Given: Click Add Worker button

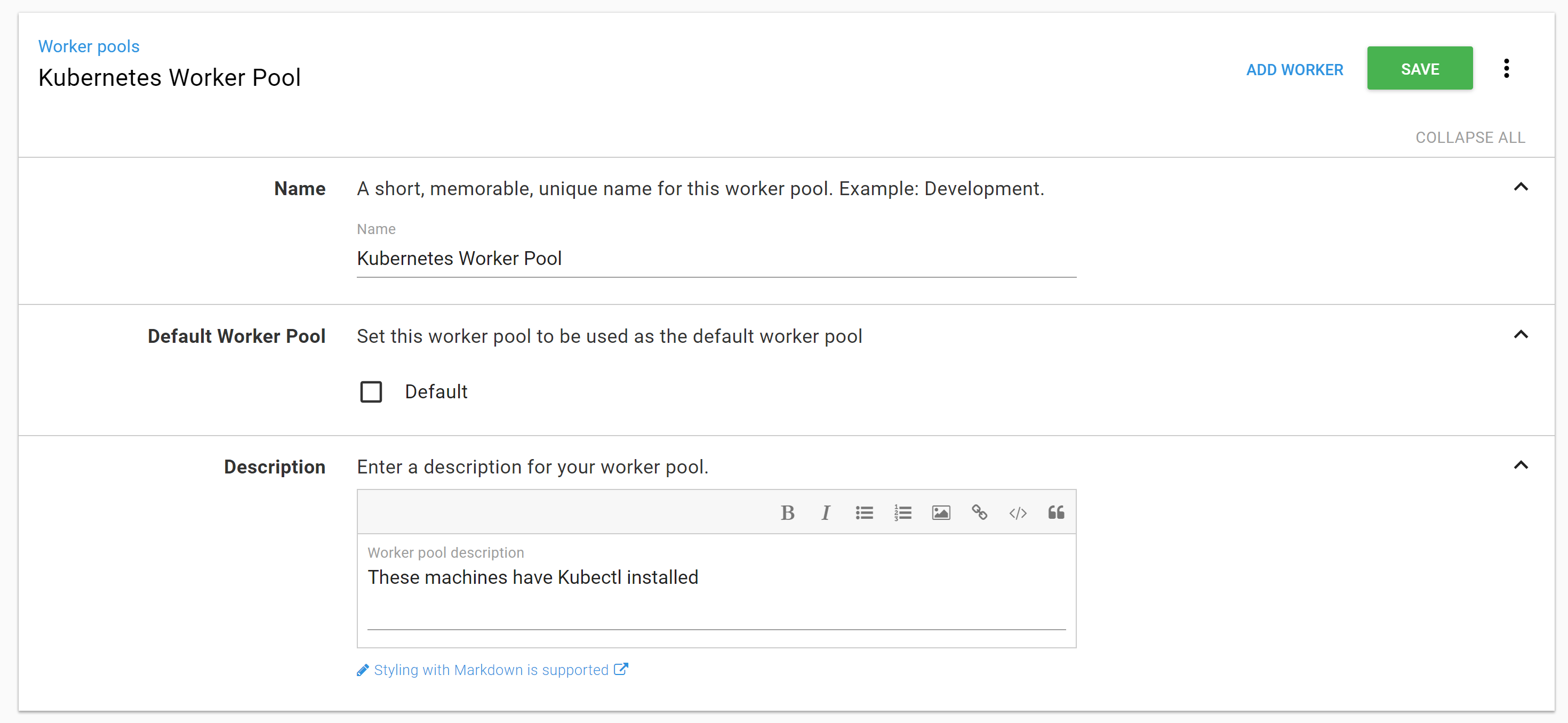Looking at the screenshot, I should click(1294, 69).
